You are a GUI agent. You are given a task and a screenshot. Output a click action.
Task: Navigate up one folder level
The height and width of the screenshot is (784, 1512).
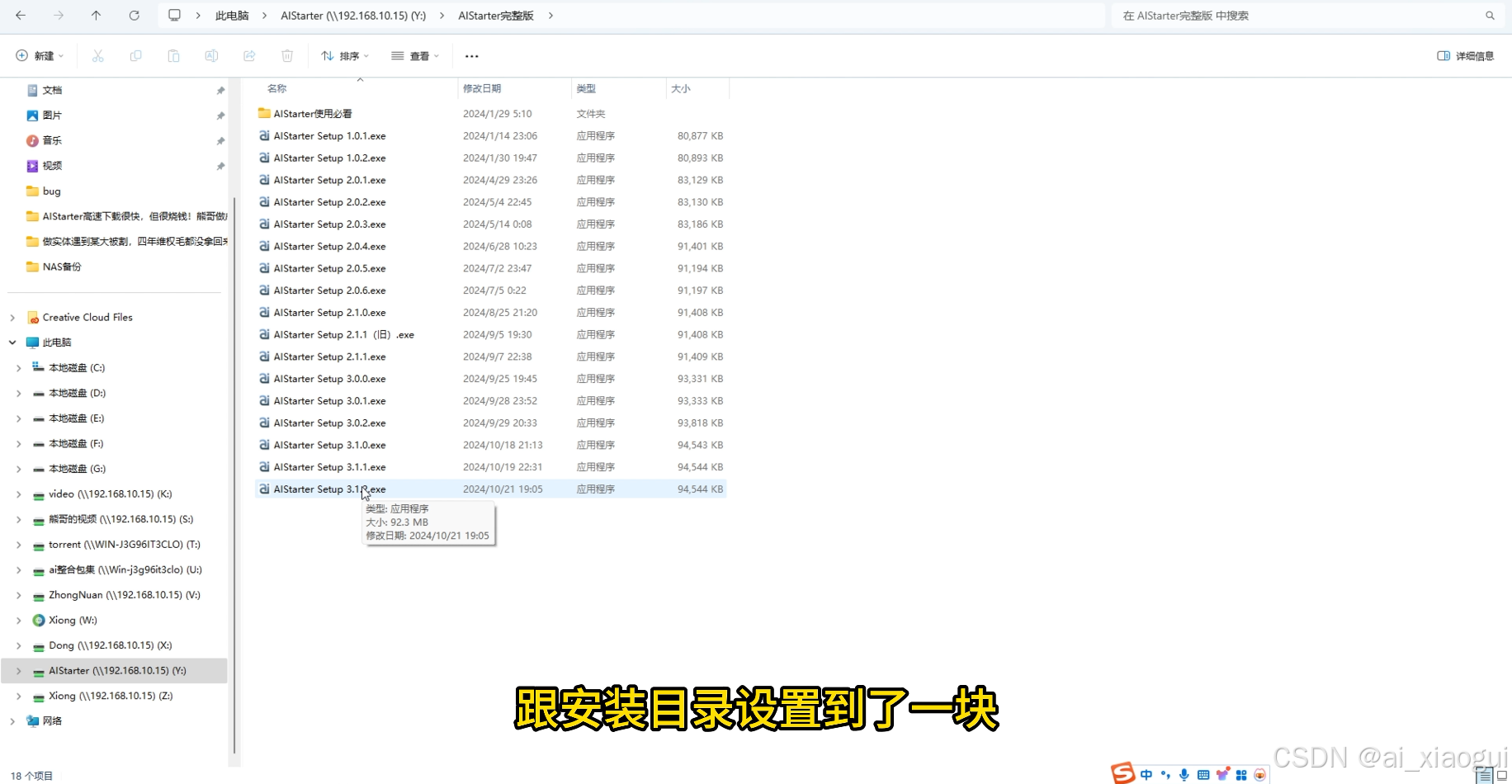96,16
